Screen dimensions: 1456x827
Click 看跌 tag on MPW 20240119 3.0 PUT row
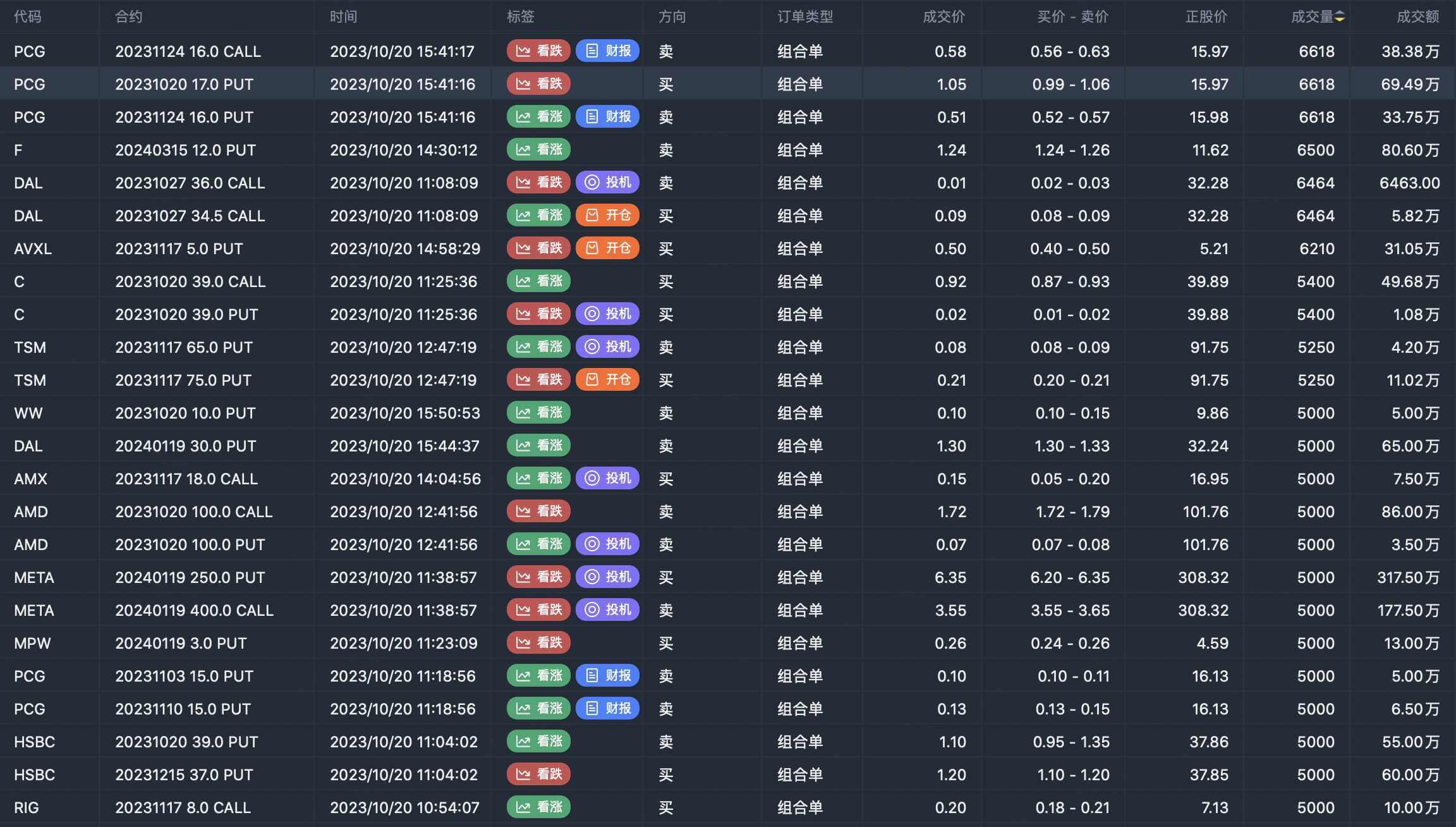point(538,643)
